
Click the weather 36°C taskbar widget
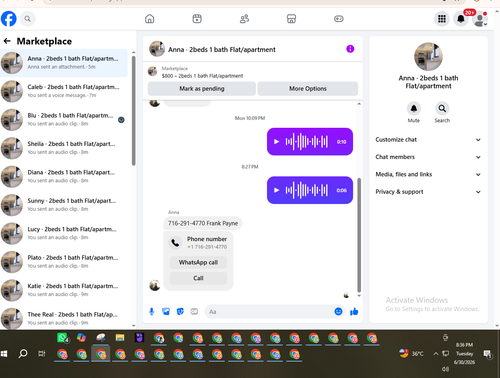coord(411,353)
